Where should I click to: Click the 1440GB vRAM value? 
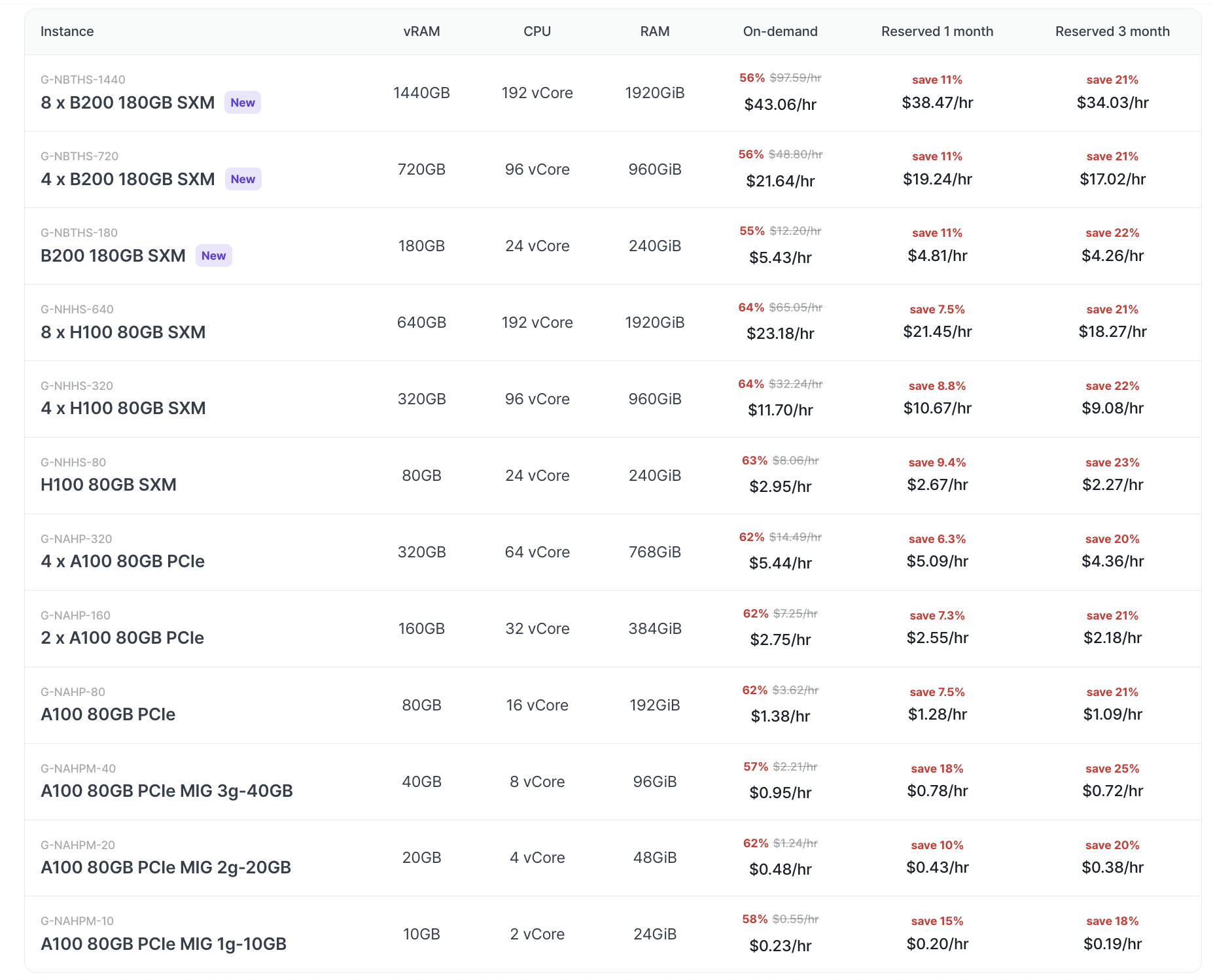(x=421, y=93)
